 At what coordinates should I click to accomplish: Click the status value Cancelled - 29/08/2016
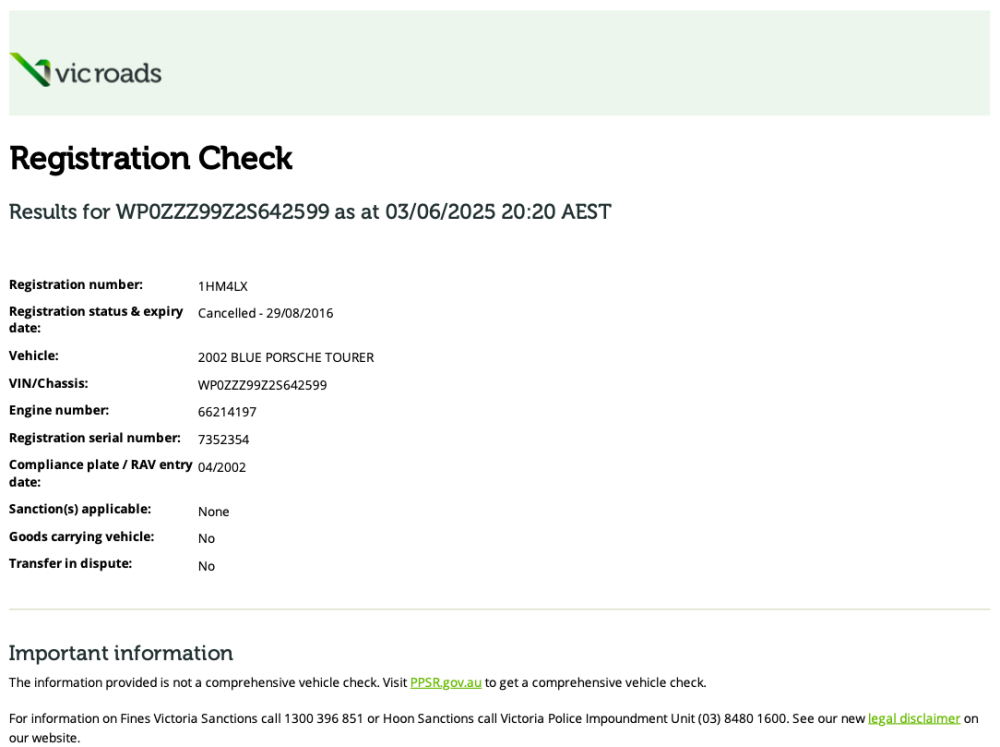coord(265,313)
